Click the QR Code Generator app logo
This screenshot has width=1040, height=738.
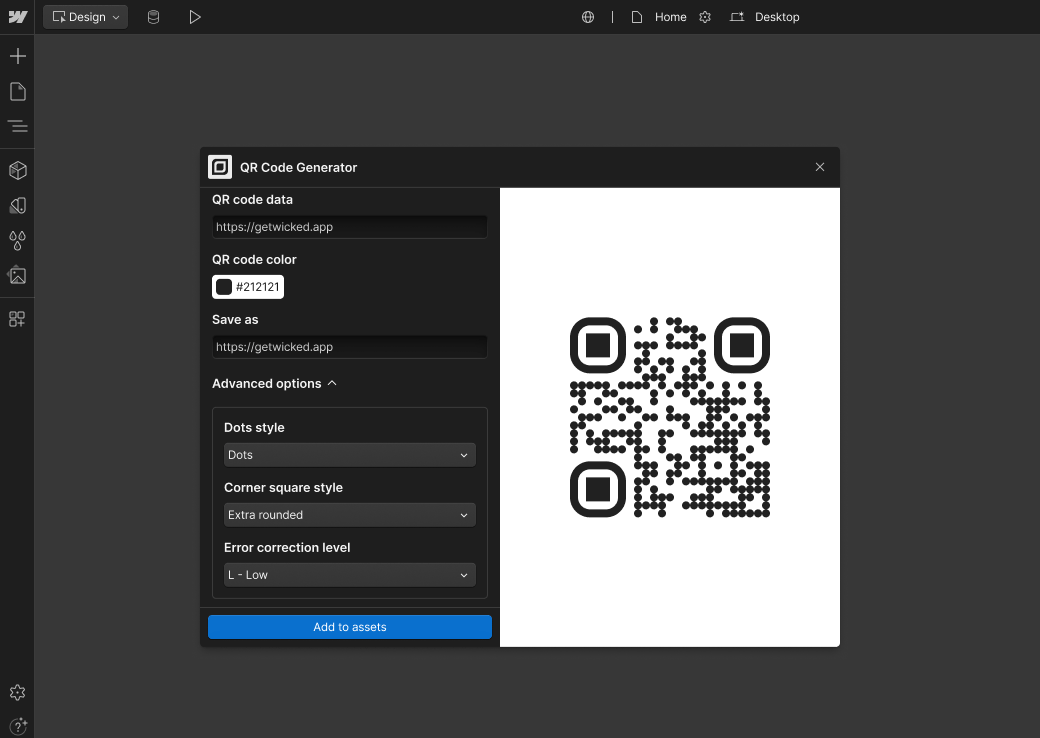pyautogui.click(x=220, y=167)
